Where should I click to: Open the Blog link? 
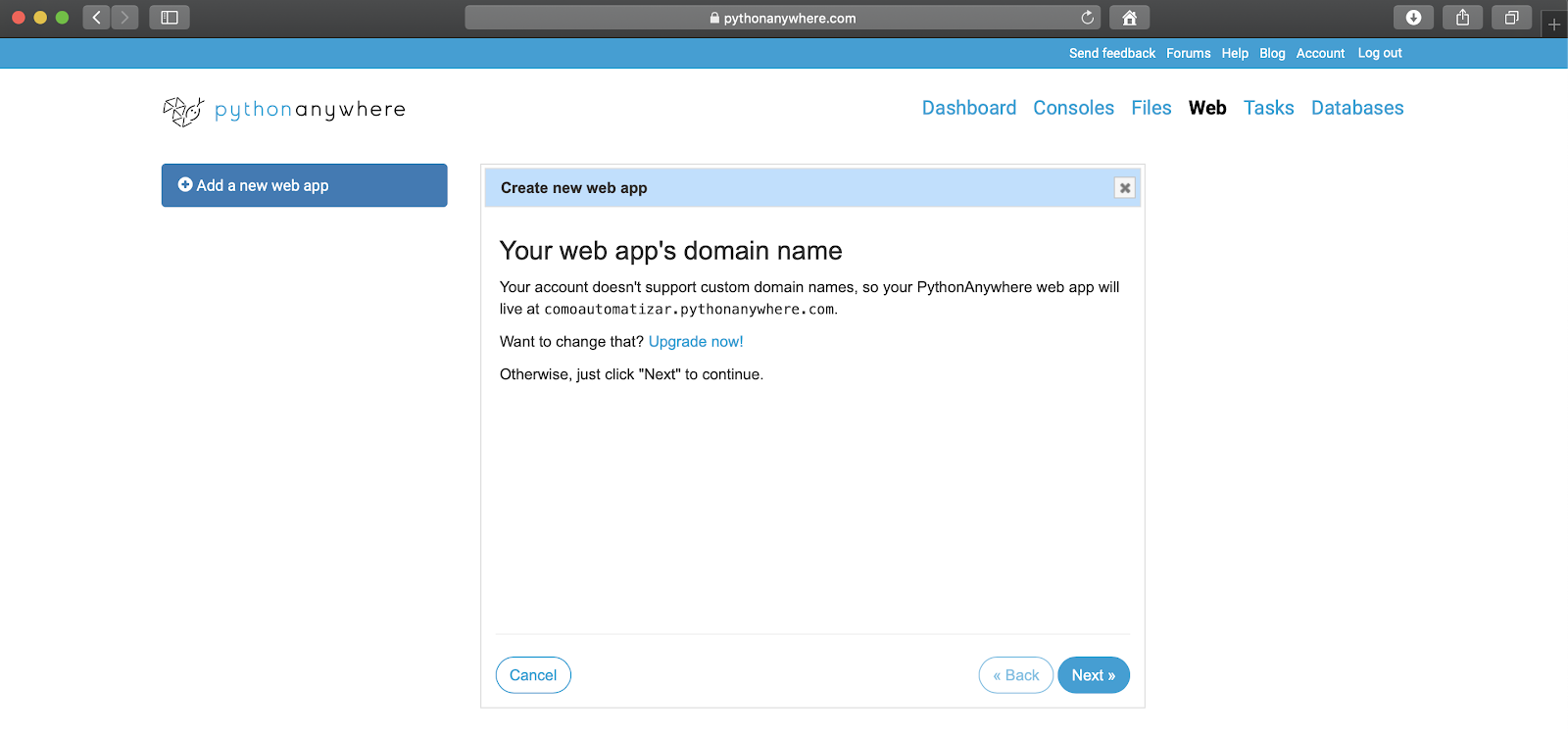coord(1272,53)
